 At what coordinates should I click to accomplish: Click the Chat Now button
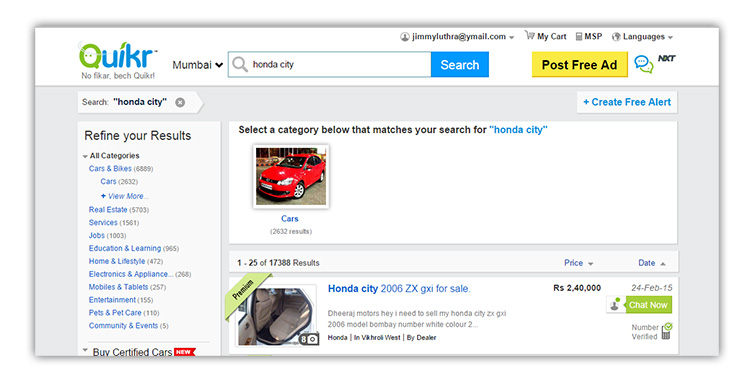[648, 305]
